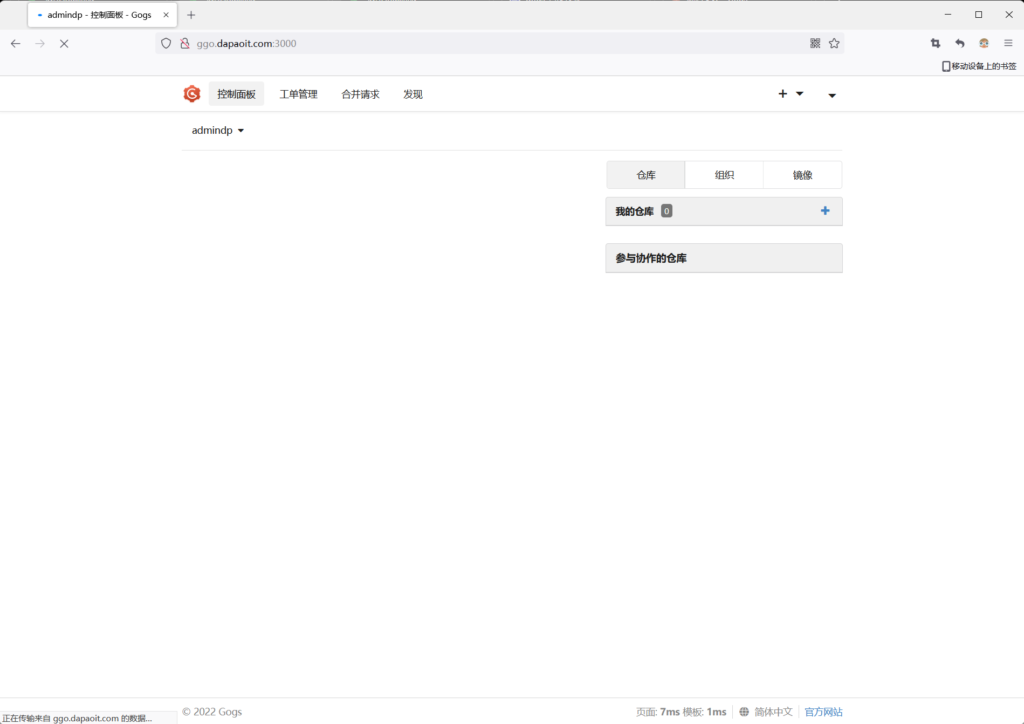The height and width of the screenshot is (724, 1024).
Task: Click the insecure connection padlock icon
Action: (x=185, y=44)
